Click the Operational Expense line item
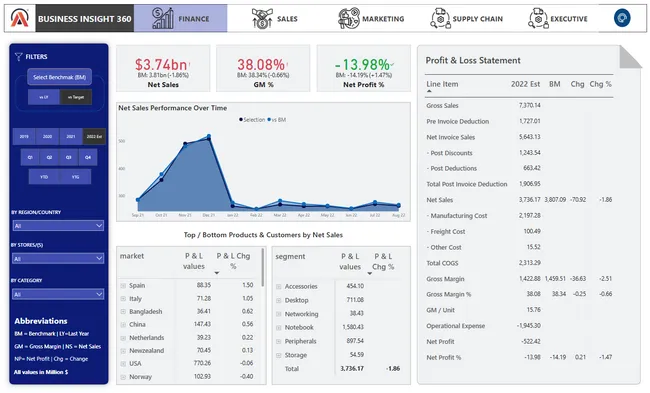Viewport: 650px width, 393px height. (456, 326)
